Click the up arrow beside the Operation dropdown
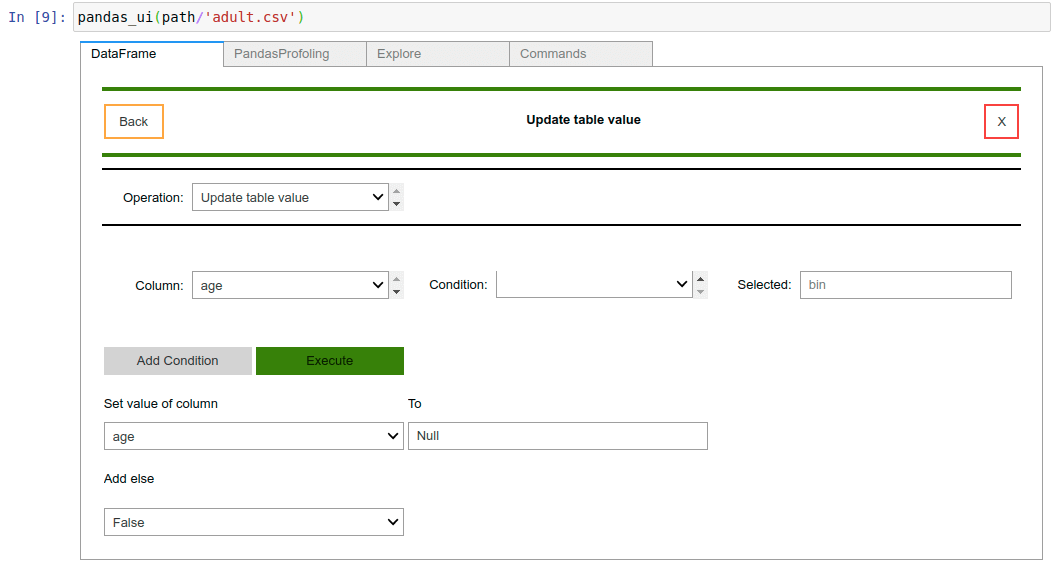Screen dimensions: 1055x568 (397, 191)
